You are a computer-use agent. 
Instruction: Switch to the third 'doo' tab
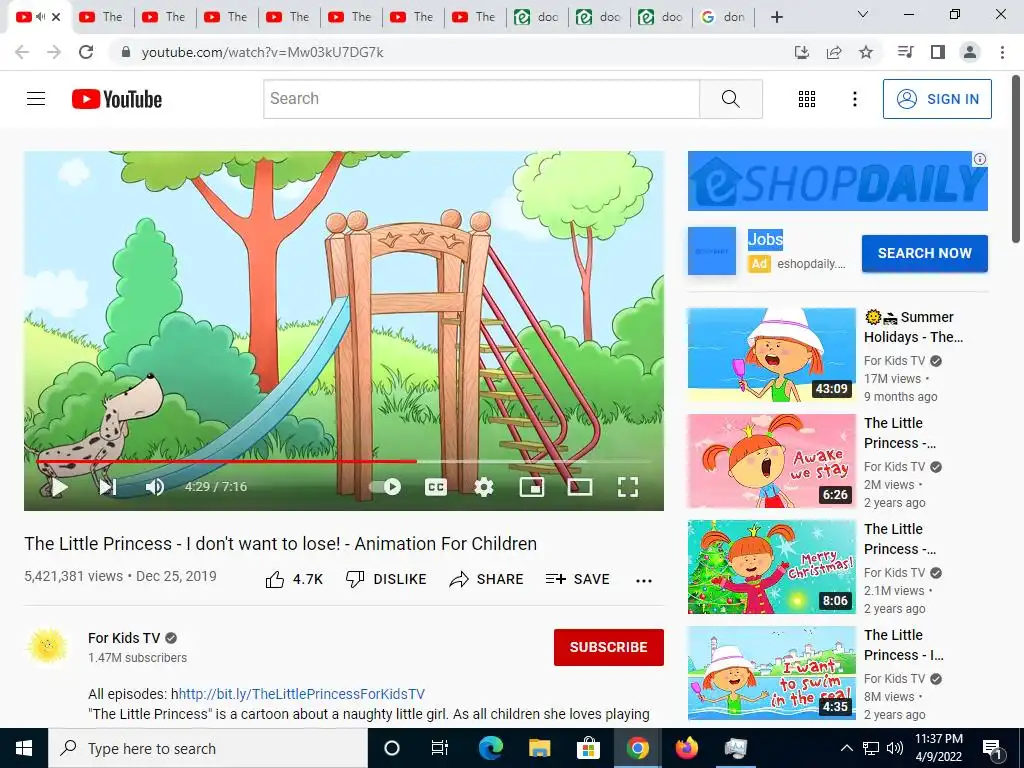click(661, 17)
